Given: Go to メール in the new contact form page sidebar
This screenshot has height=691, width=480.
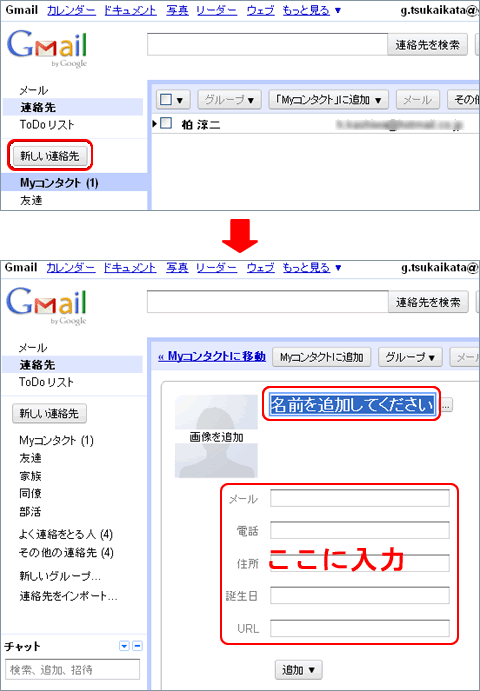Looking at the screenshot, I should pyautogui.click(x=33, y=348).
